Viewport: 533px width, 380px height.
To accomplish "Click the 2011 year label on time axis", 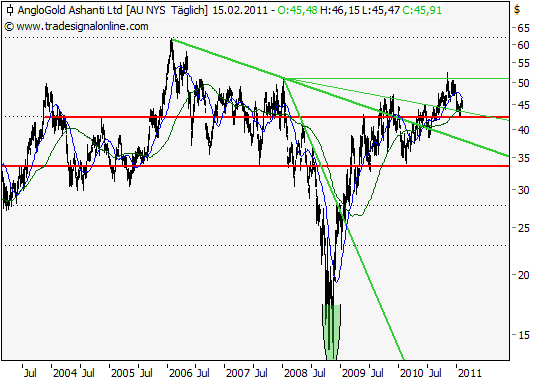I will coord(470,373).
